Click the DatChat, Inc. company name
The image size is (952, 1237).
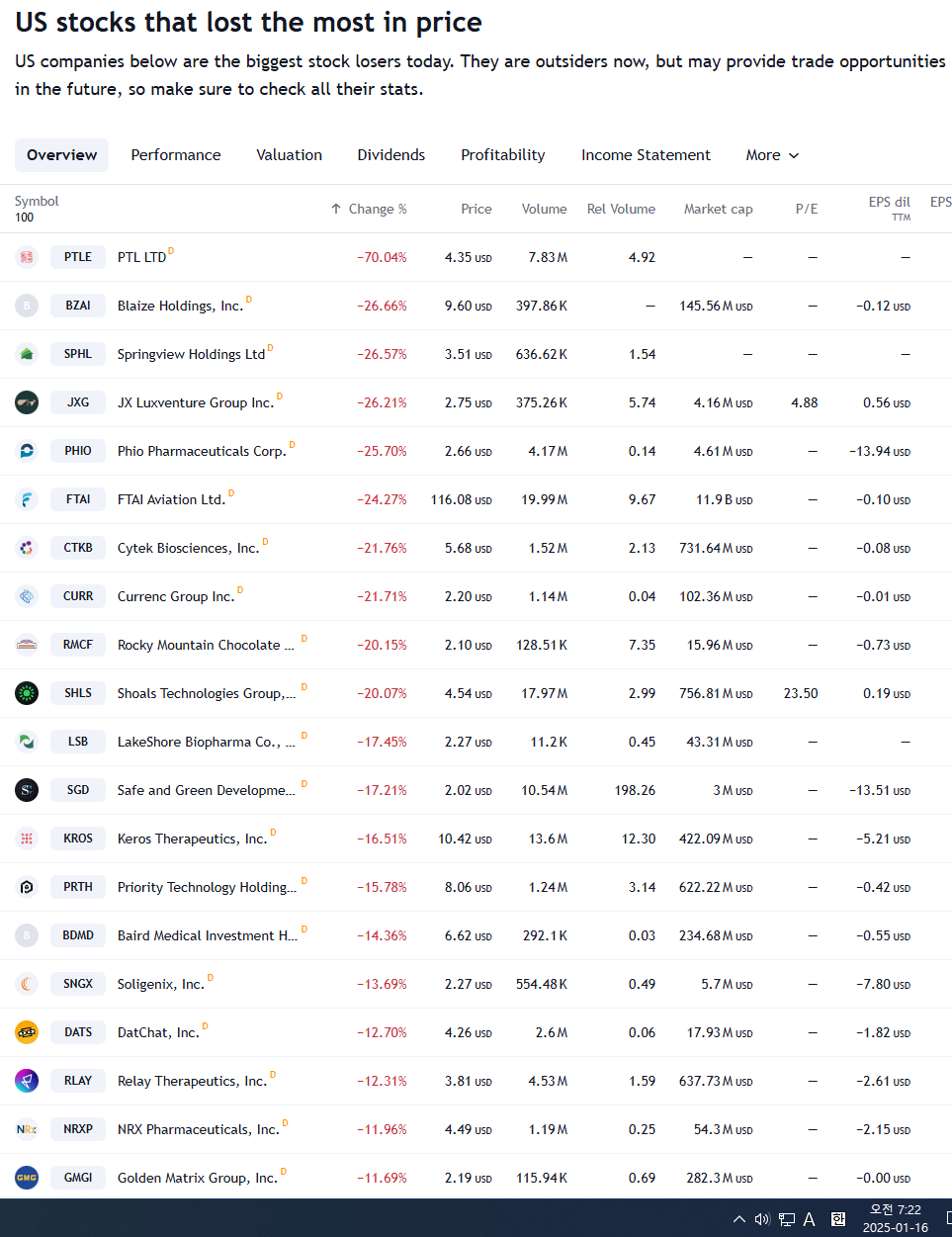click(158, 1033)
